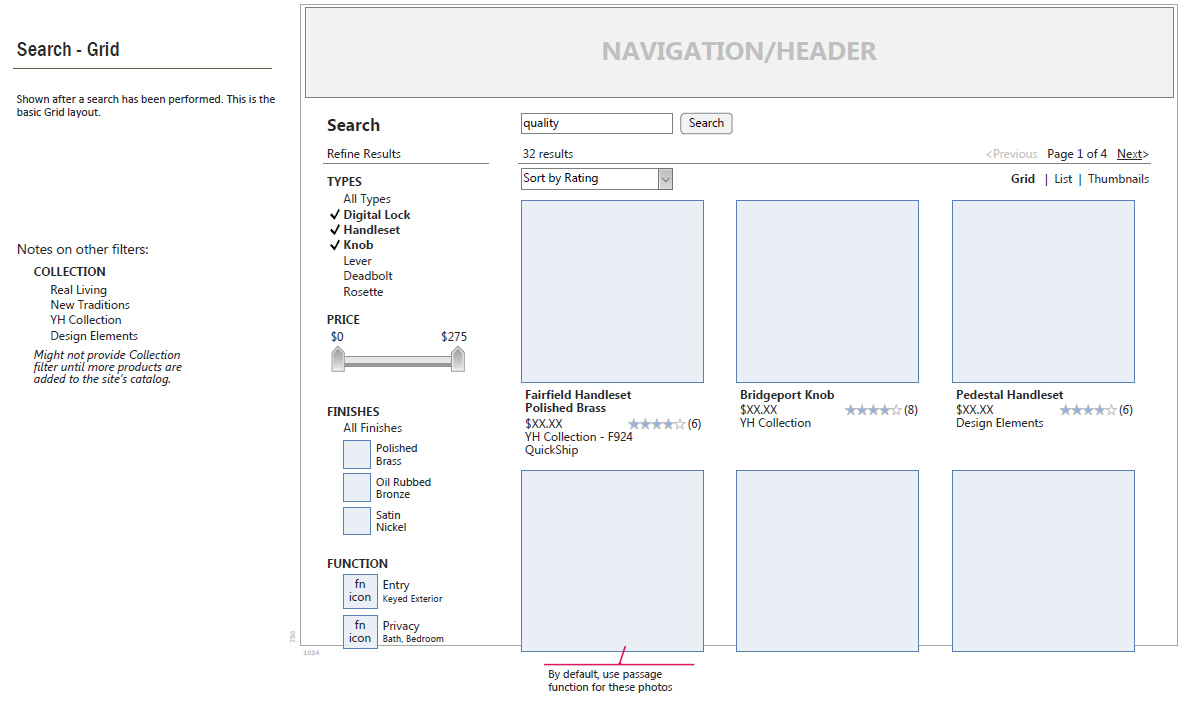Click the Privacy function icon
1183x701 pixels.
point(360,632)
